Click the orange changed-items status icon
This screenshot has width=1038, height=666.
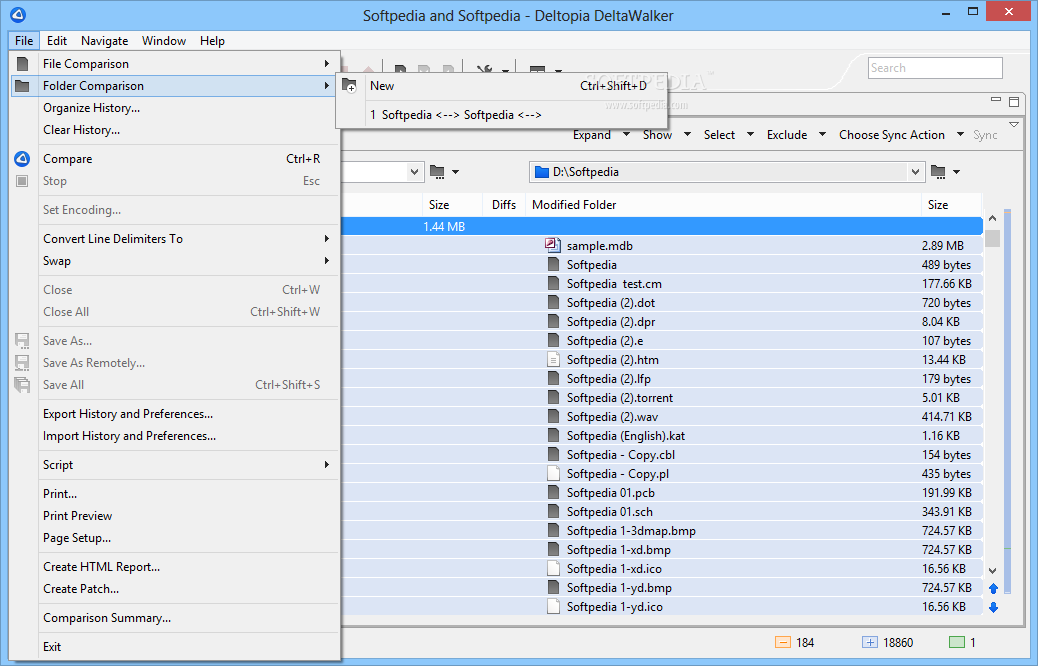(782, 642)
